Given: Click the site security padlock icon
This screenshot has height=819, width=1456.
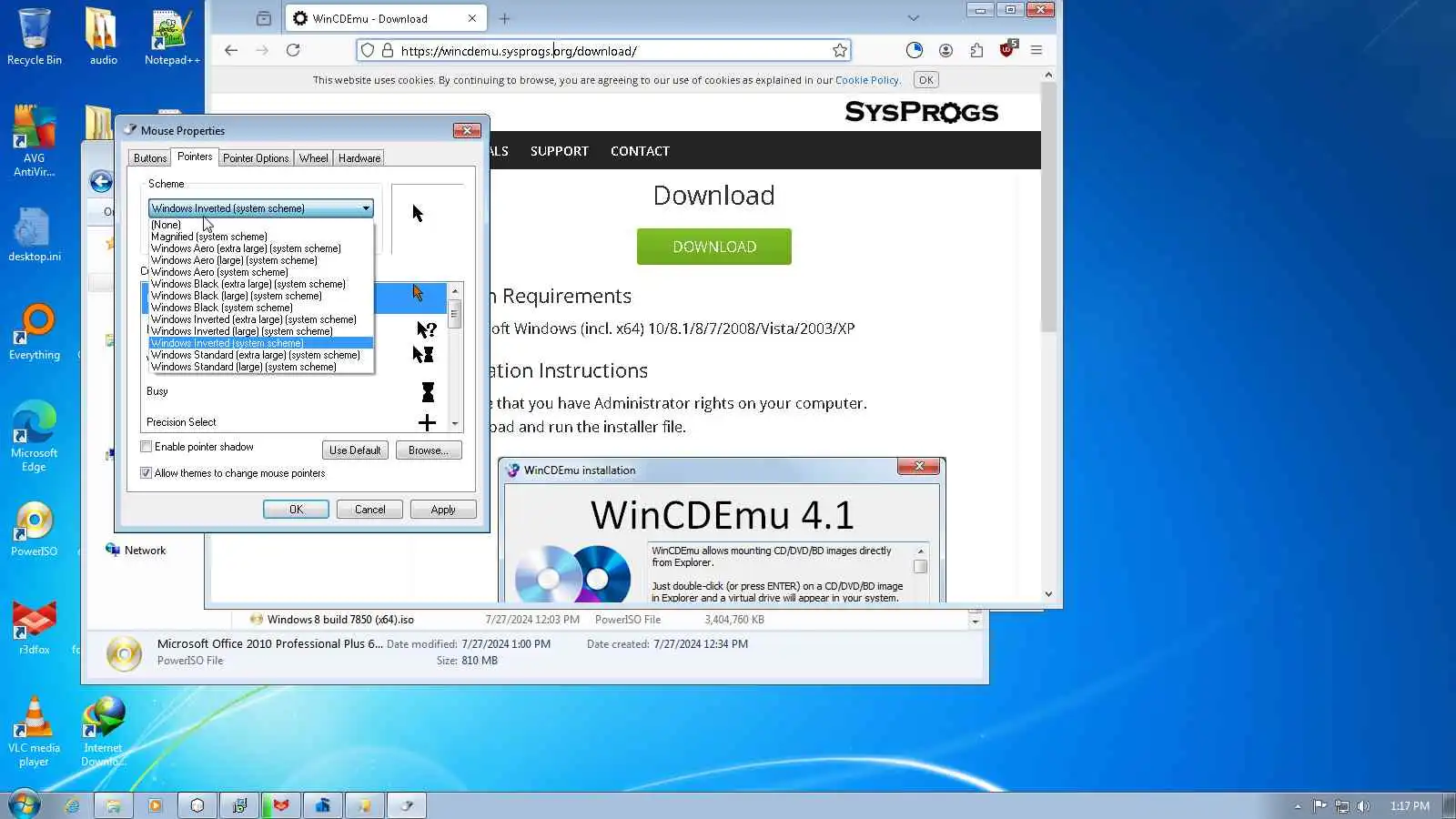Looking at the screenshot, I should (388, 50).
